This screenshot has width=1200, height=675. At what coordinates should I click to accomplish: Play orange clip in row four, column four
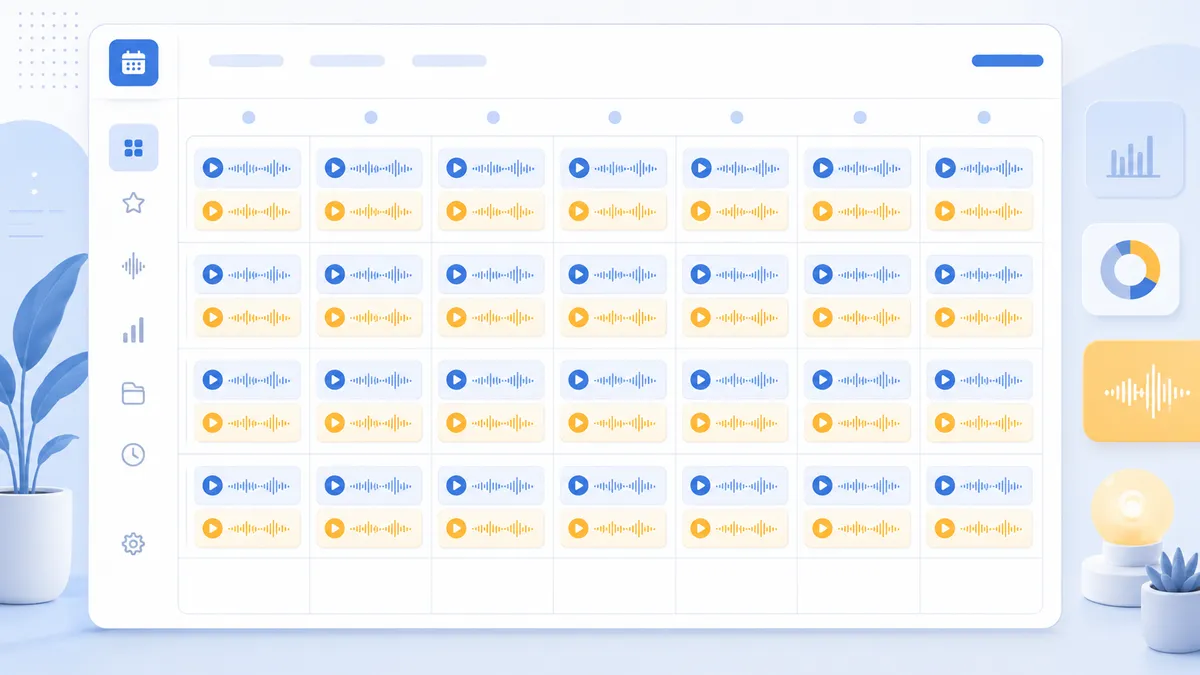coord(578,528)
